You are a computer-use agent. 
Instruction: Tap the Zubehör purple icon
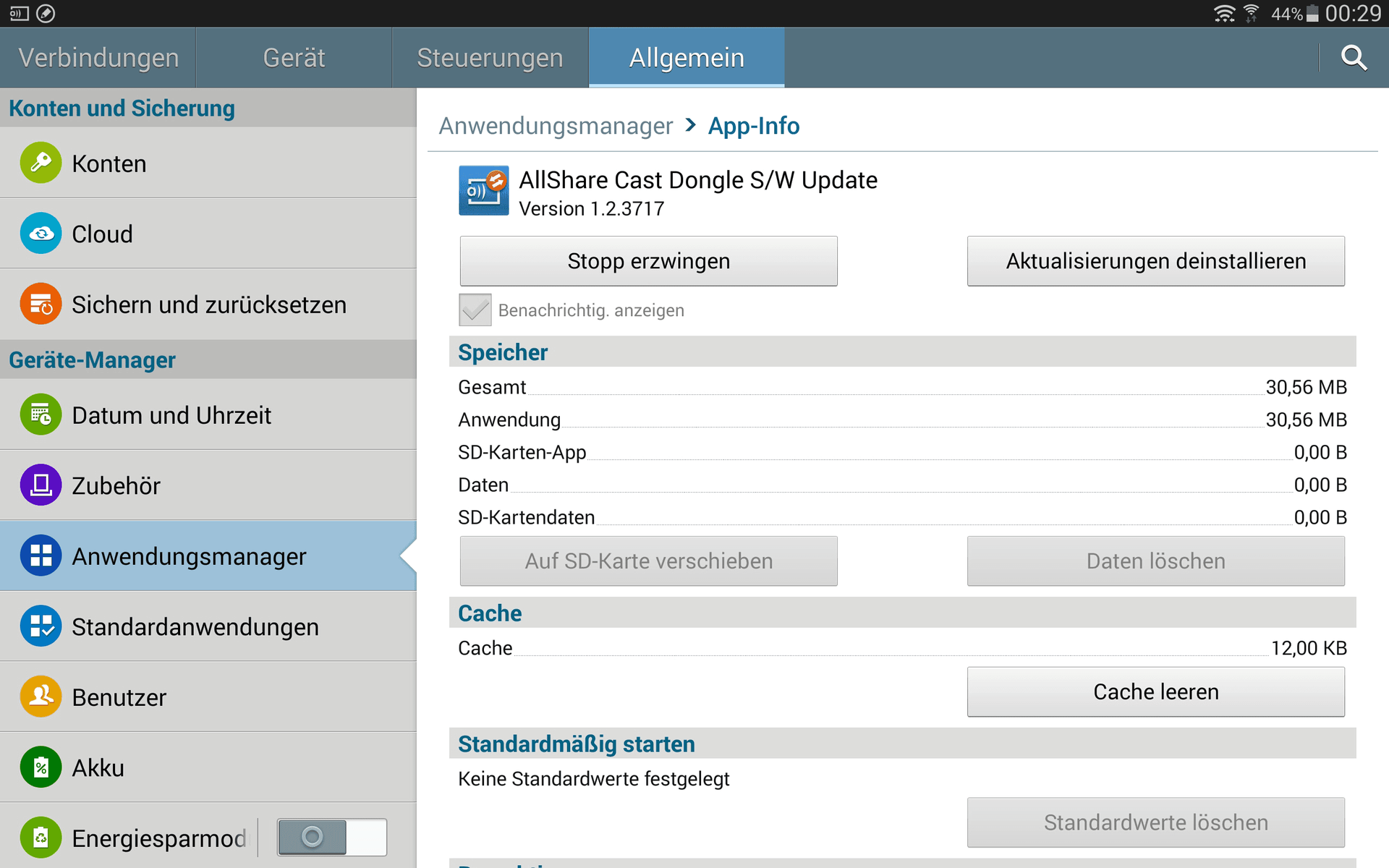(x=41, y=485)
